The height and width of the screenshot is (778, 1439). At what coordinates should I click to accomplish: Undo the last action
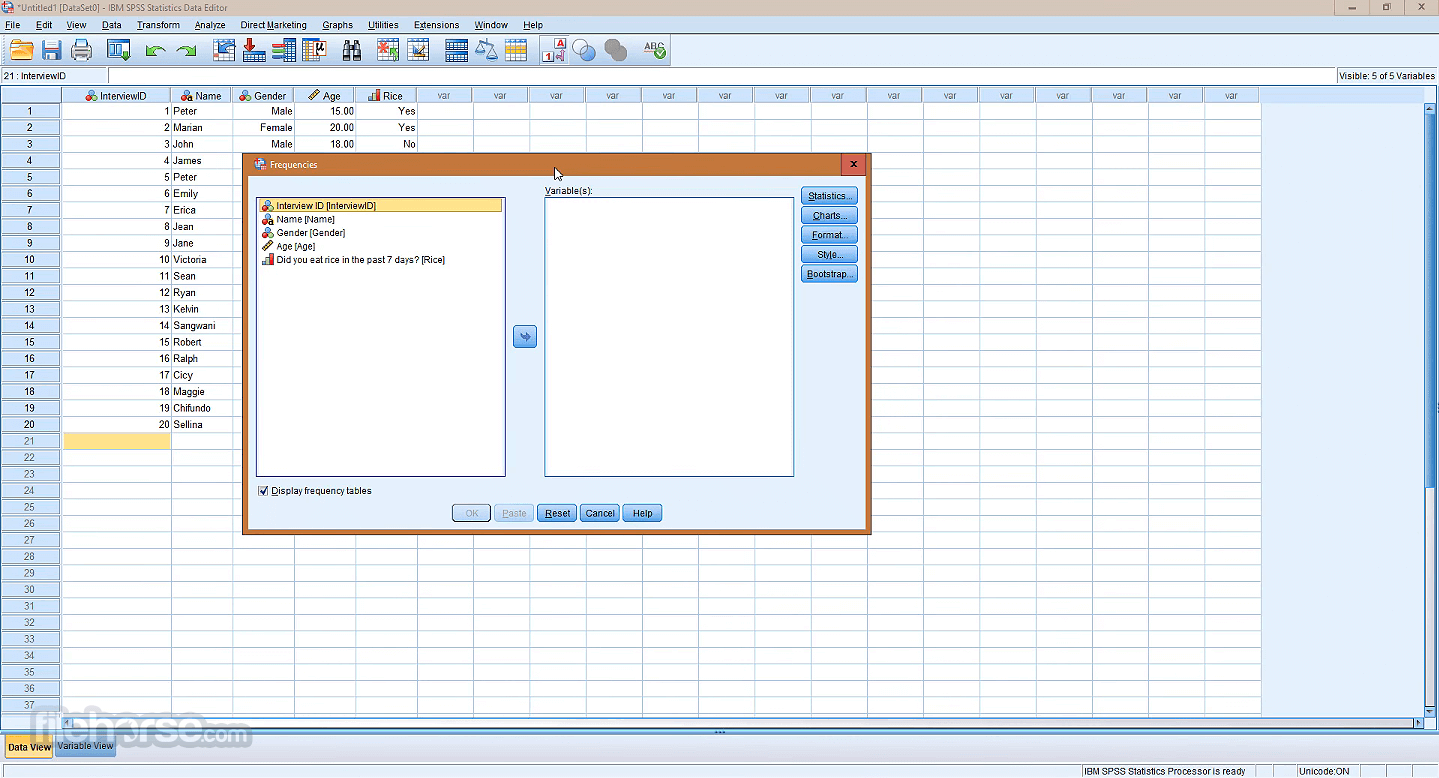pos(155,50)
